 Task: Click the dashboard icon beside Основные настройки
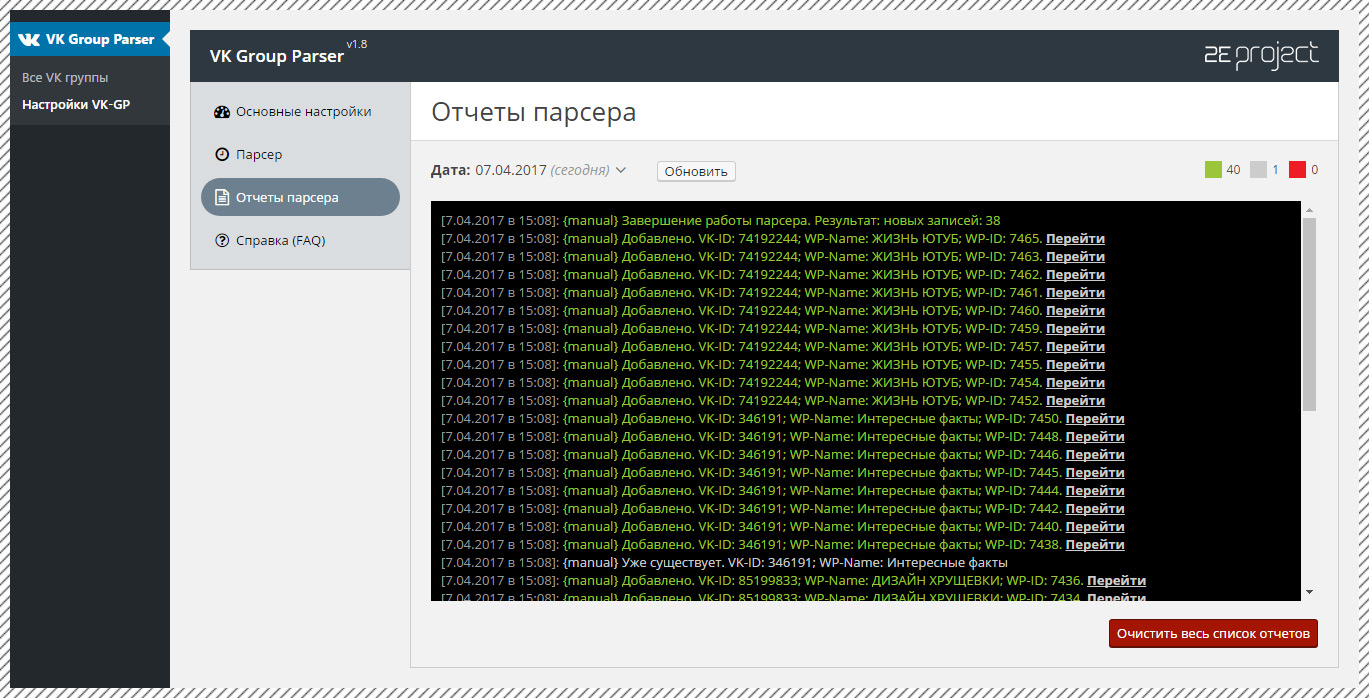point(222,112)
